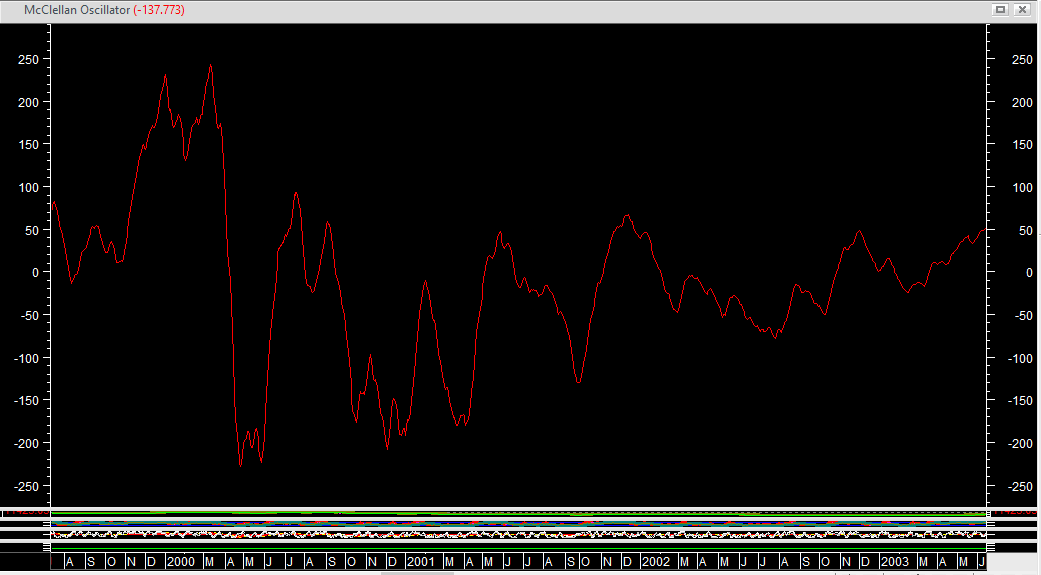Close the McClellan Oscillator chart window
This screenshot has height=575, width=1041.
pos(1022,9)
